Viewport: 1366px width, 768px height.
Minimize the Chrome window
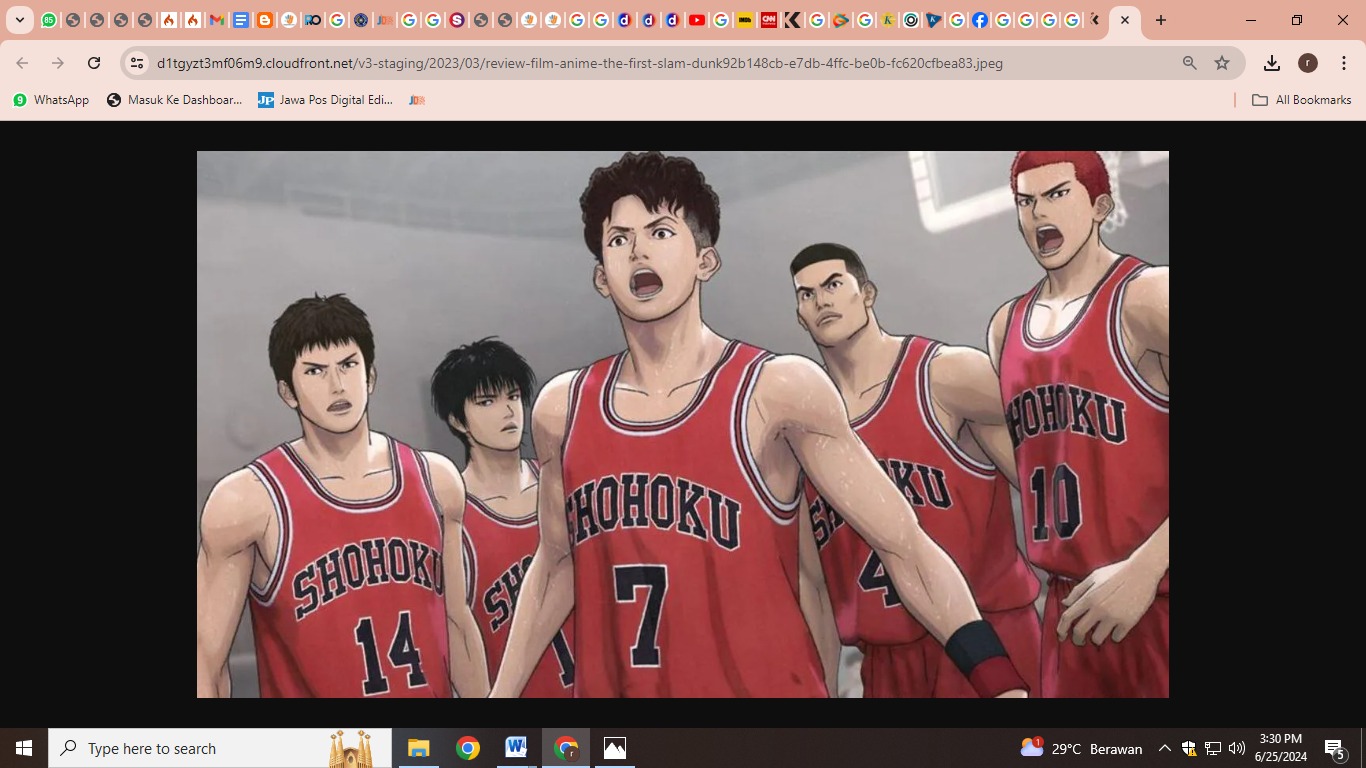coord(1251,20)
